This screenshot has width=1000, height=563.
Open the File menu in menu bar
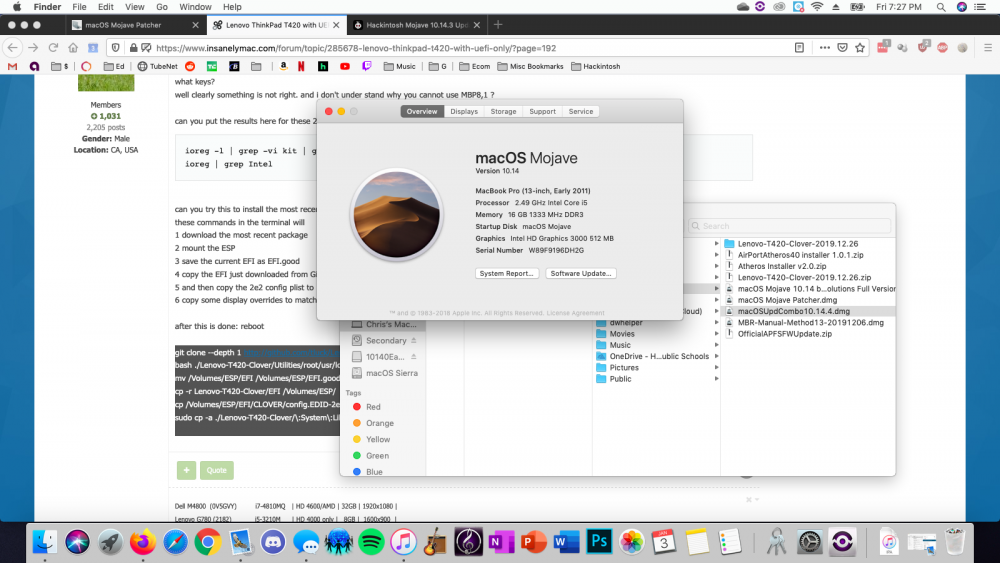tap(79, 7)
